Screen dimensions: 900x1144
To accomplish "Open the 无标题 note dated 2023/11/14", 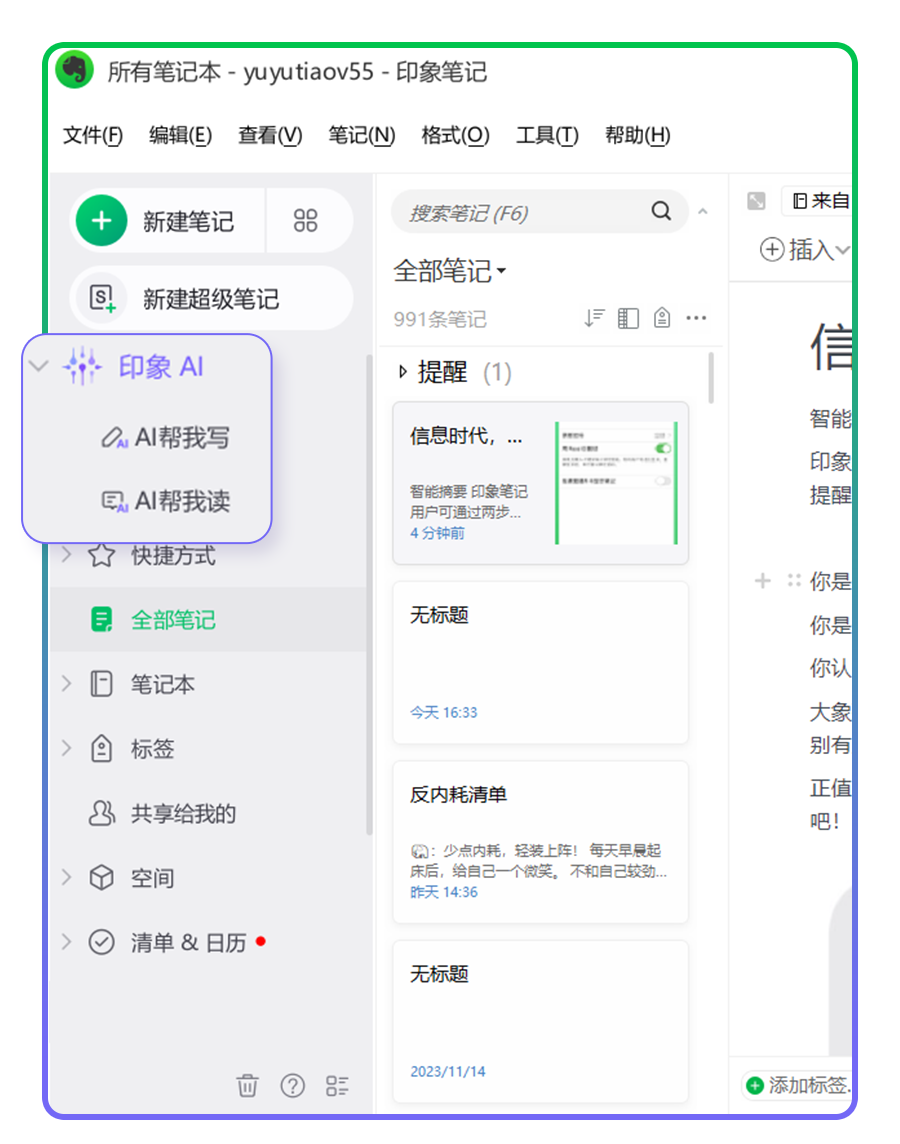I will [x=540, y=1021].
